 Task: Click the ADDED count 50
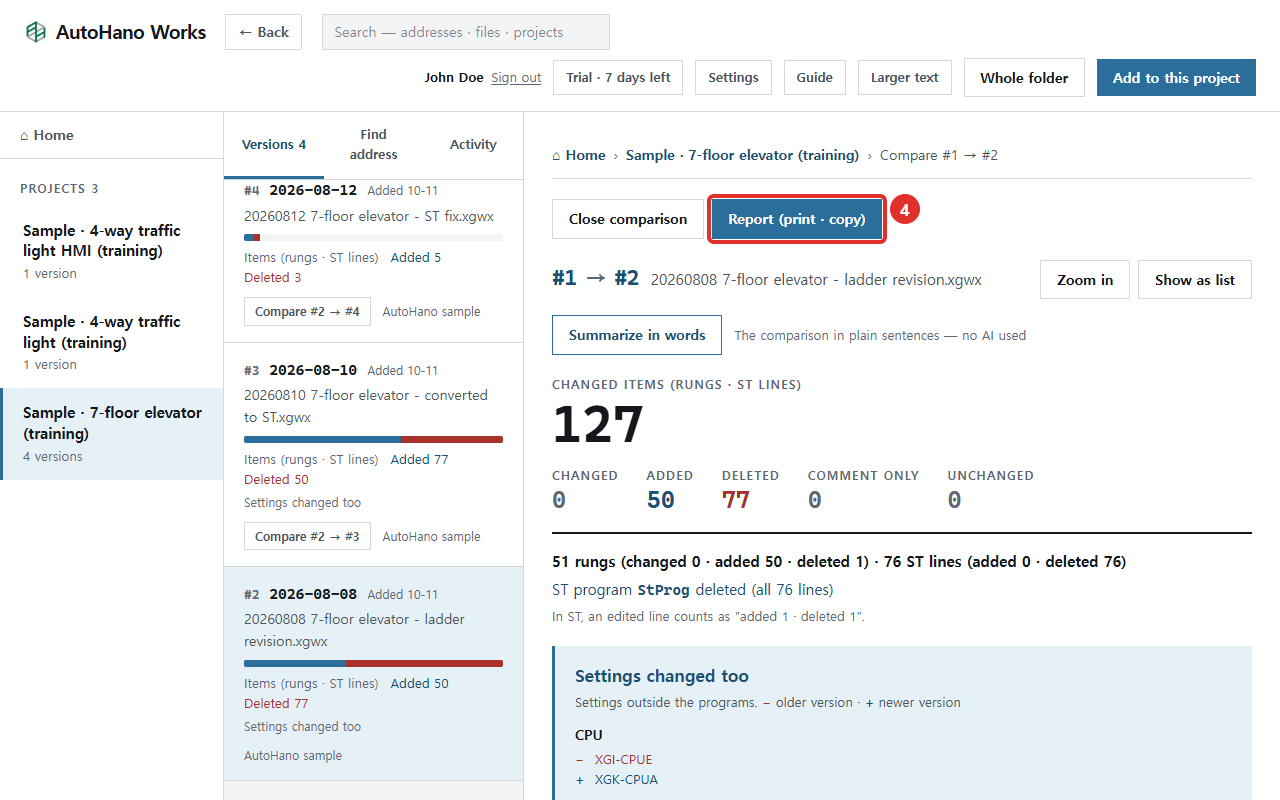pos(661,500)
